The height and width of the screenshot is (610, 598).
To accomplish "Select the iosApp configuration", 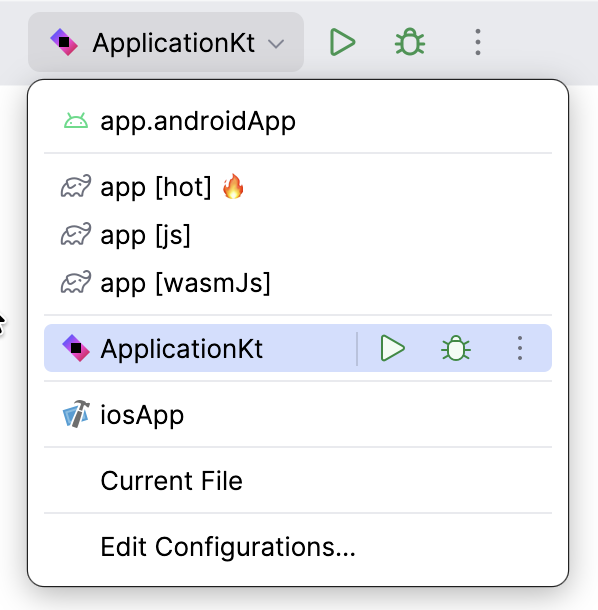I will click(298, 415).
